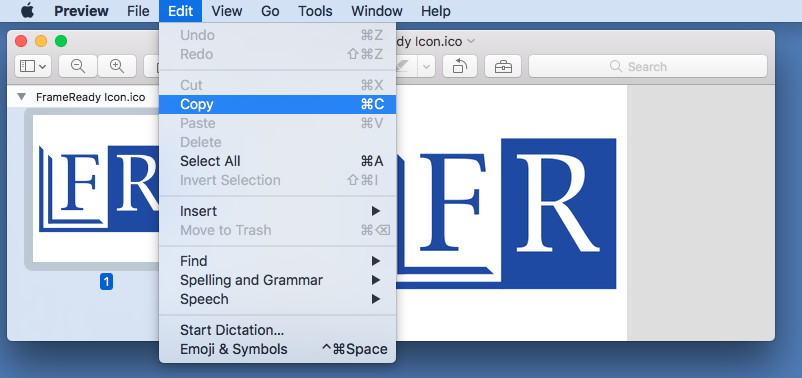Open the Help menu

[436, 11]
